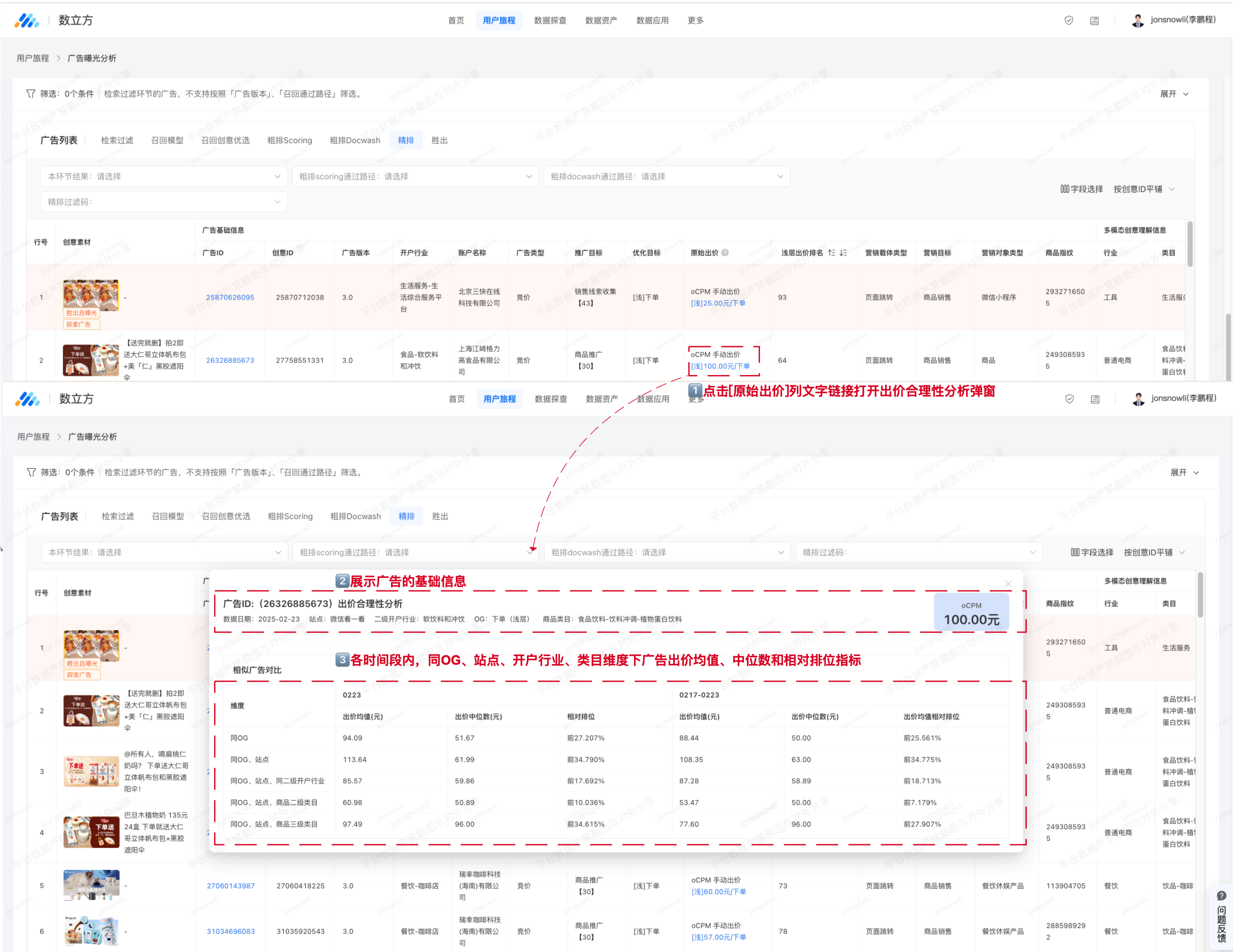Close the 出价合理性分析 popup
The width and height of the screenshot is (1233, 952).
point(1008,584)
